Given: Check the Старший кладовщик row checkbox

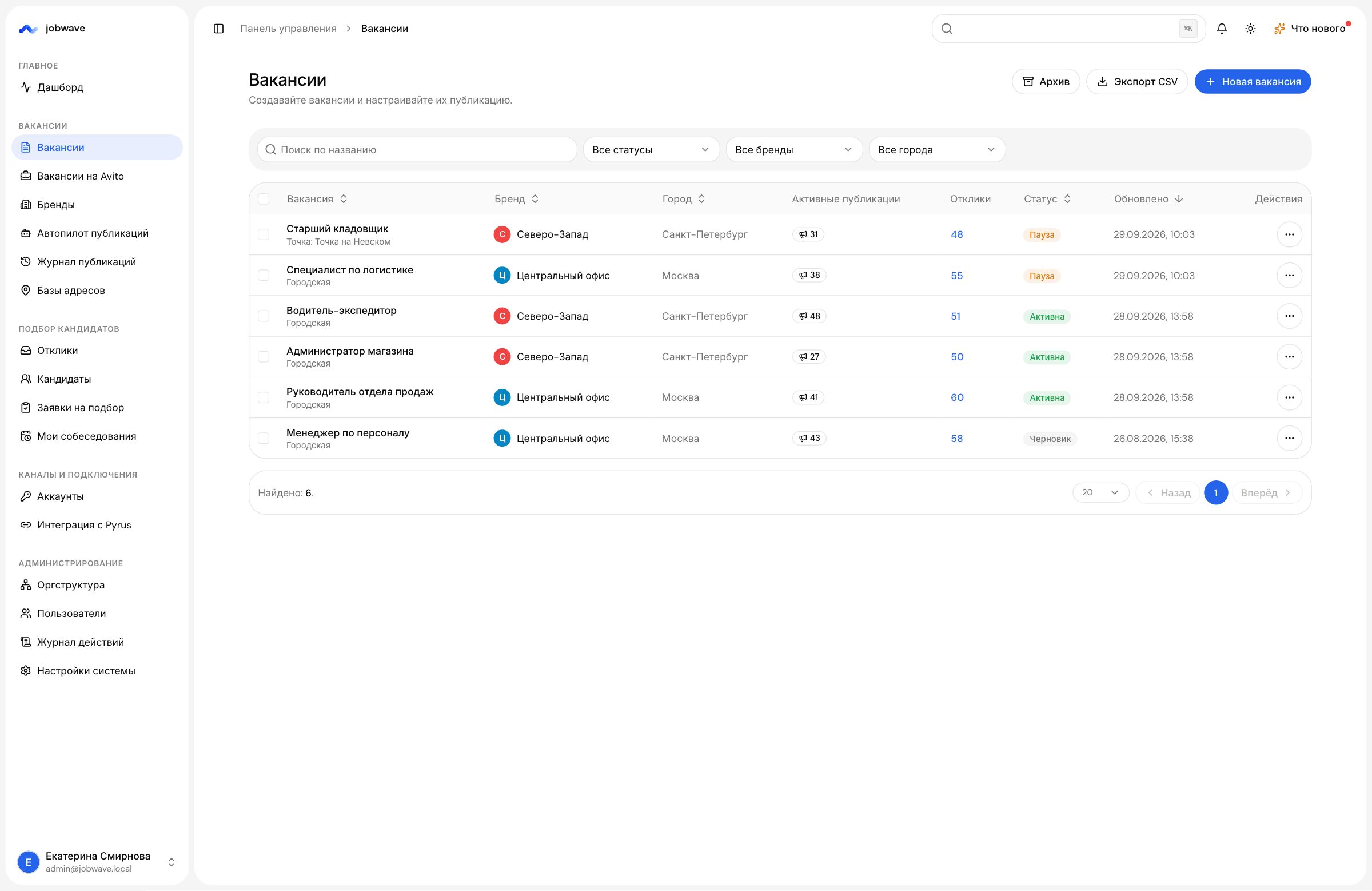Looking at the screenshot, I should pos(264,234).
